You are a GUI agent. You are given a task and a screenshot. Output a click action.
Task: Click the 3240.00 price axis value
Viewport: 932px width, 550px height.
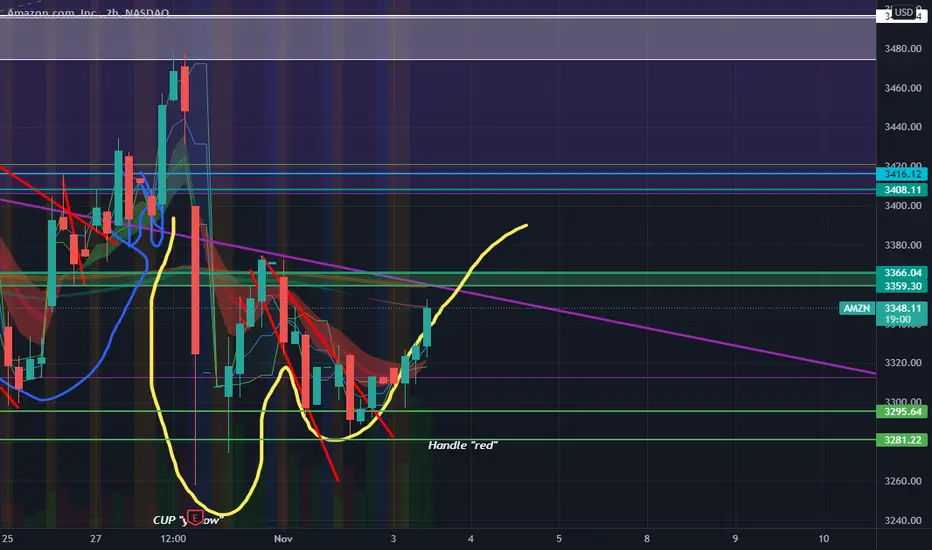point(902,520)
